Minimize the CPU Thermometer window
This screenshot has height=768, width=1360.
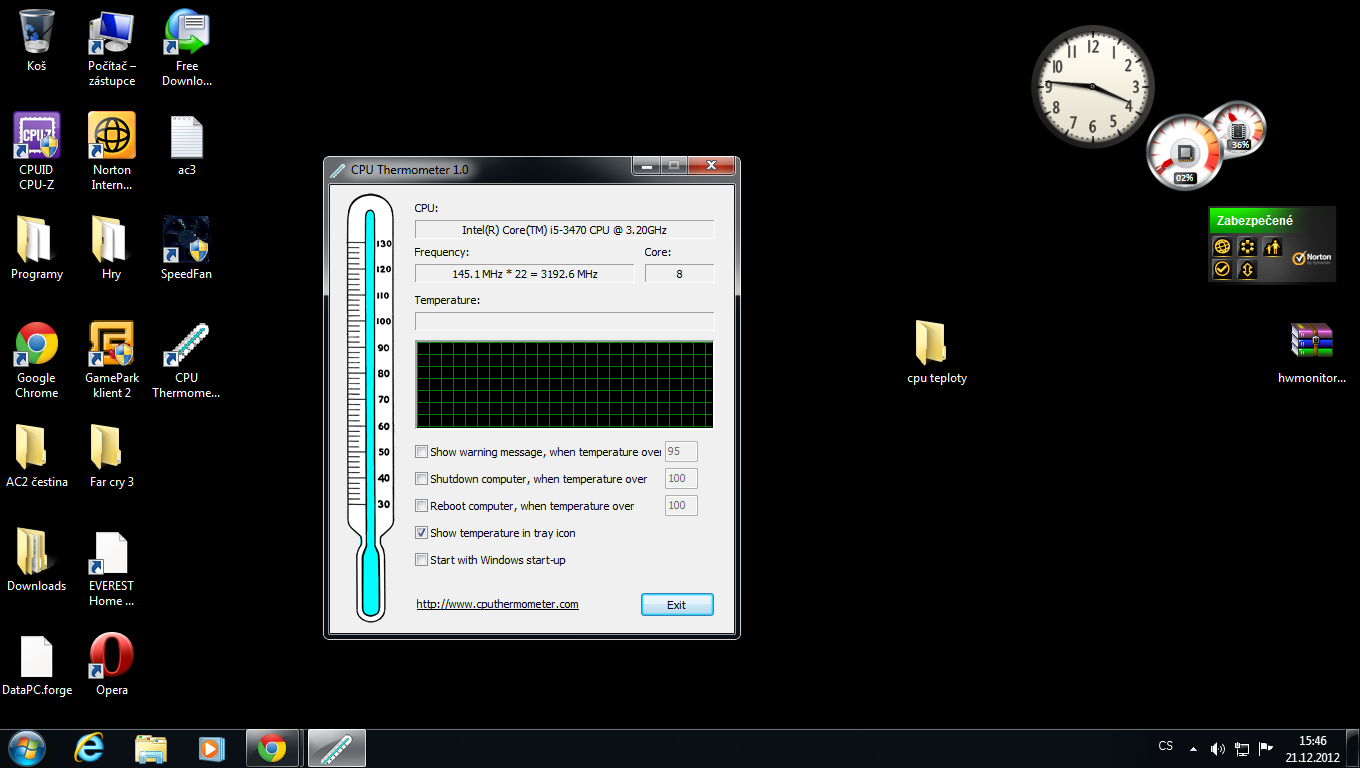click(647, 165)
